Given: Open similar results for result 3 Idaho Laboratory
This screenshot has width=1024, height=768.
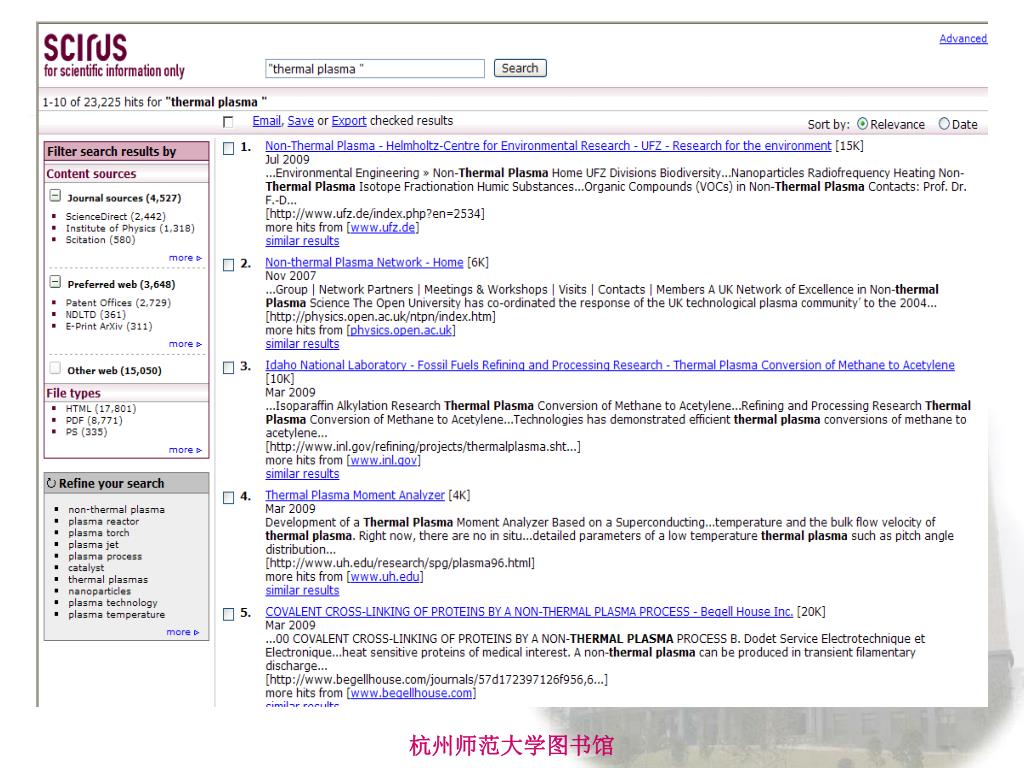Looking at the screenshot, I should (x=302, y=474).
